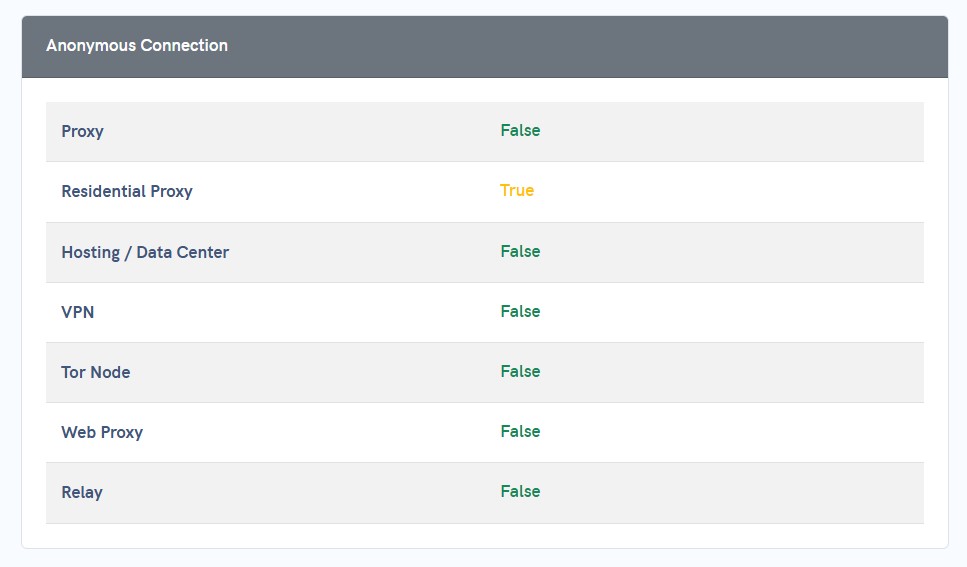Screen dimensions: 967x567
Task: Select the Tor Node label
Action: pos(96,372)
